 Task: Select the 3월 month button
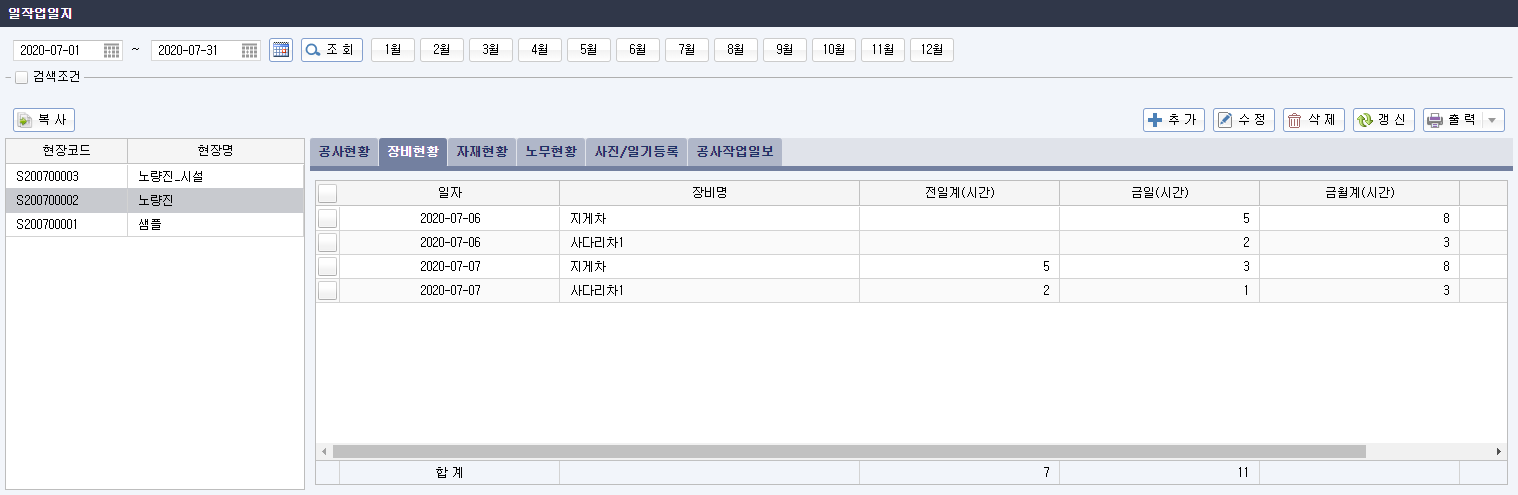[491, 50]
